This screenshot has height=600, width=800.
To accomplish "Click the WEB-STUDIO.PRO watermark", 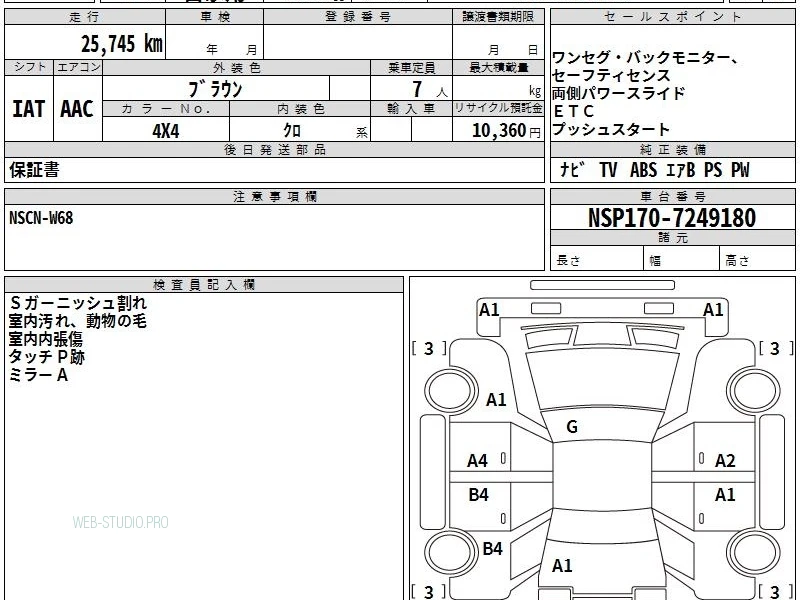I will point(120,522).
